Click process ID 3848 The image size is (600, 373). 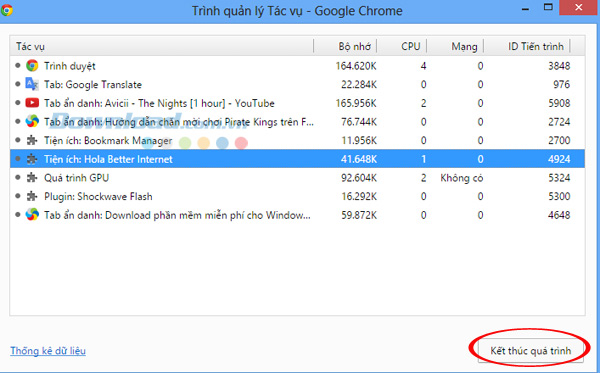click(x=559, y=66)
